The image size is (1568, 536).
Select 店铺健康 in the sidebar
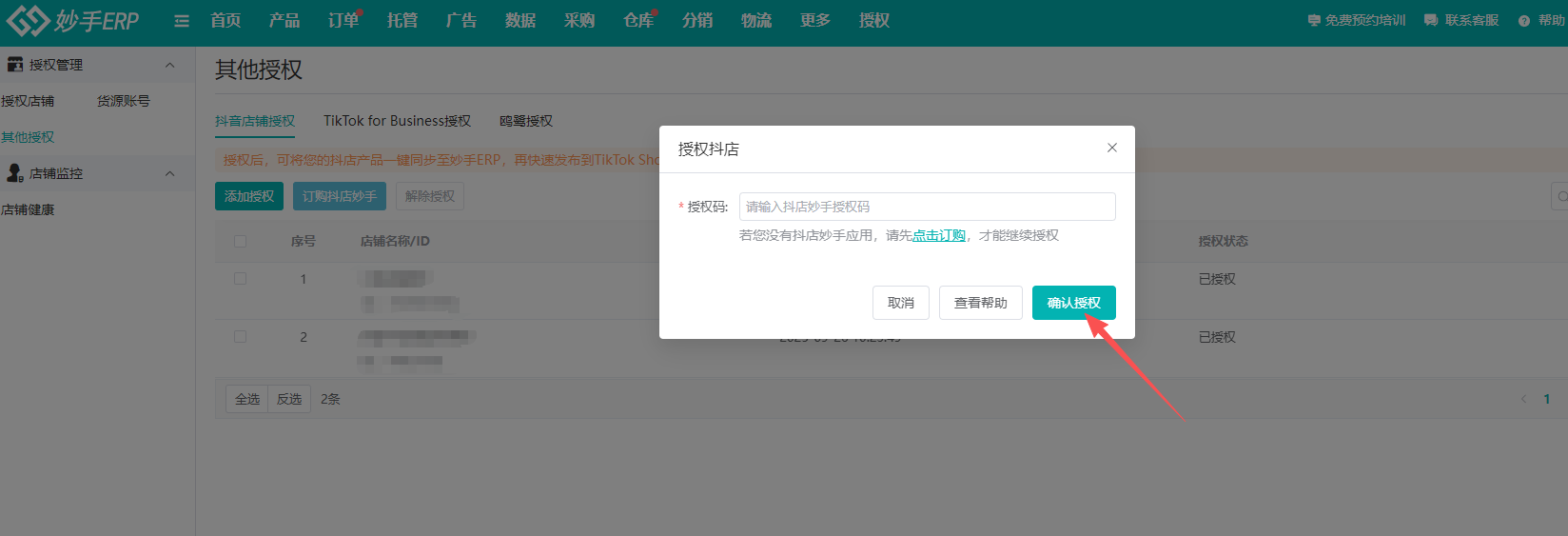pos(28,209)
